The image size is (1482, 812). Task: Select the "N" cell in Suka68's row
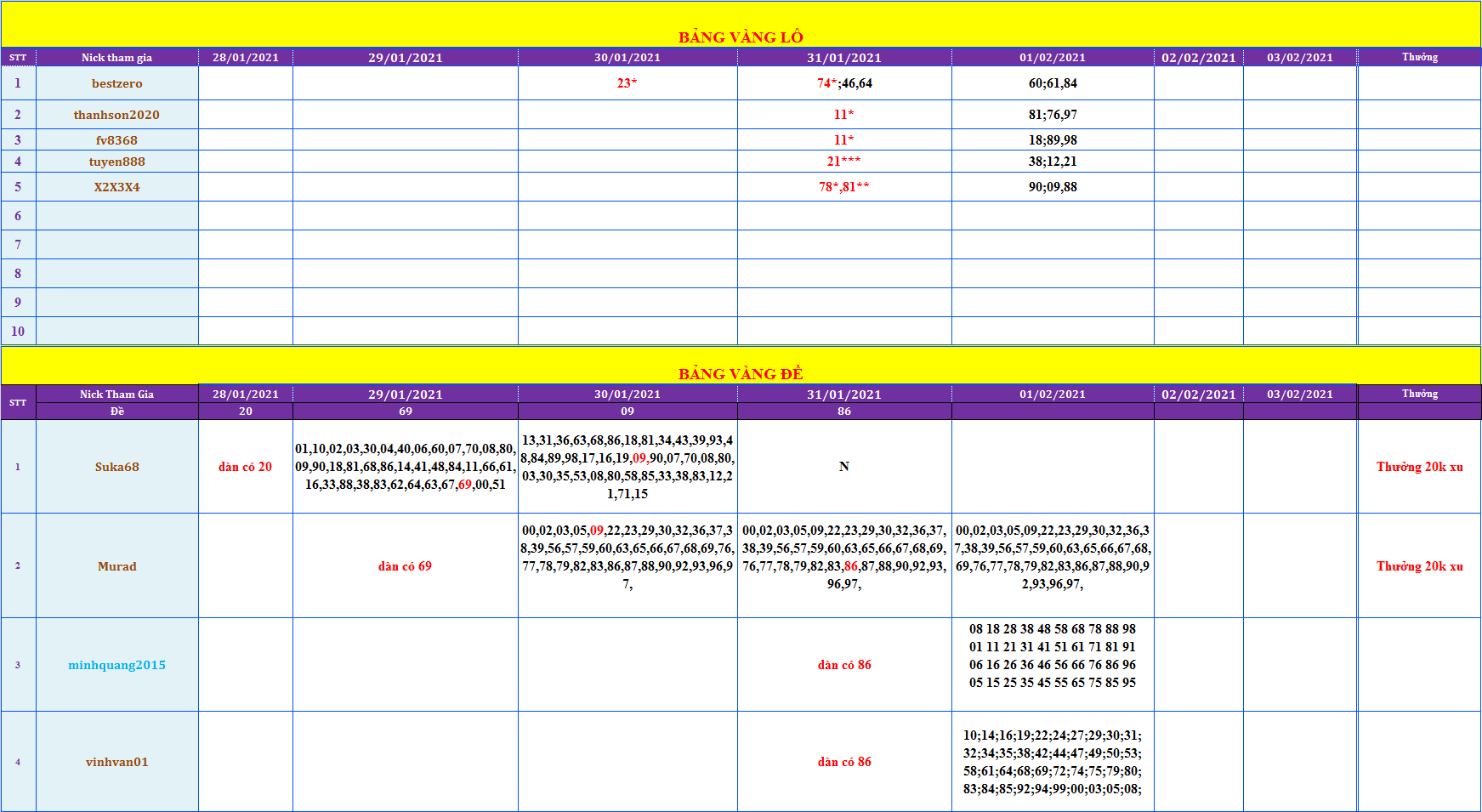pyautogui.click(x=844, y=467)
